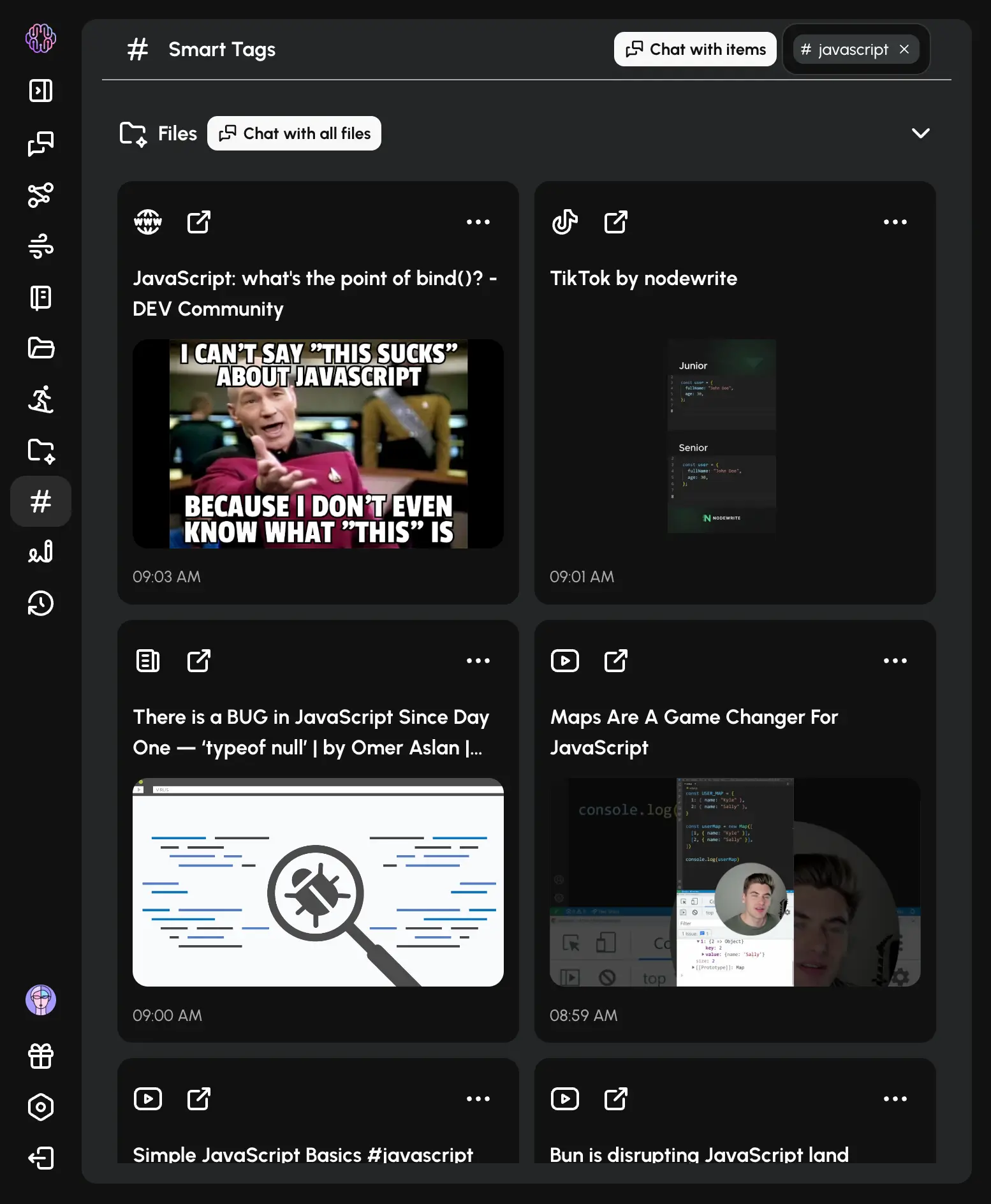
Task: Open the brain logo home icon
Action: pyautogui.click(x=41, y=38)
